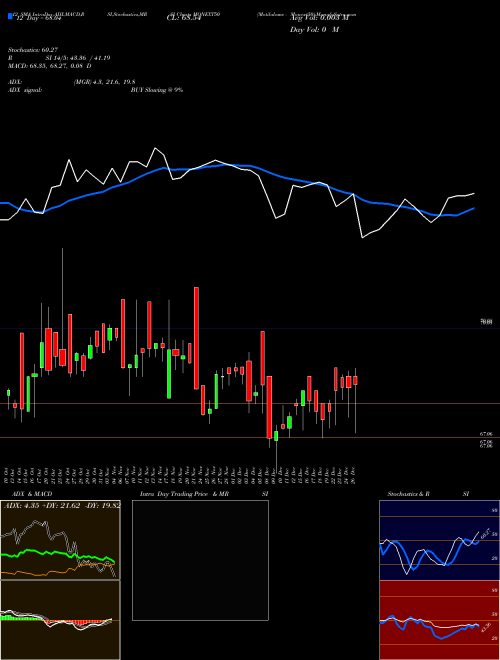Click the 'Intra Day Trading Price & MR' title
Screen dimensions: 500x660
click(x=184, y=494)
